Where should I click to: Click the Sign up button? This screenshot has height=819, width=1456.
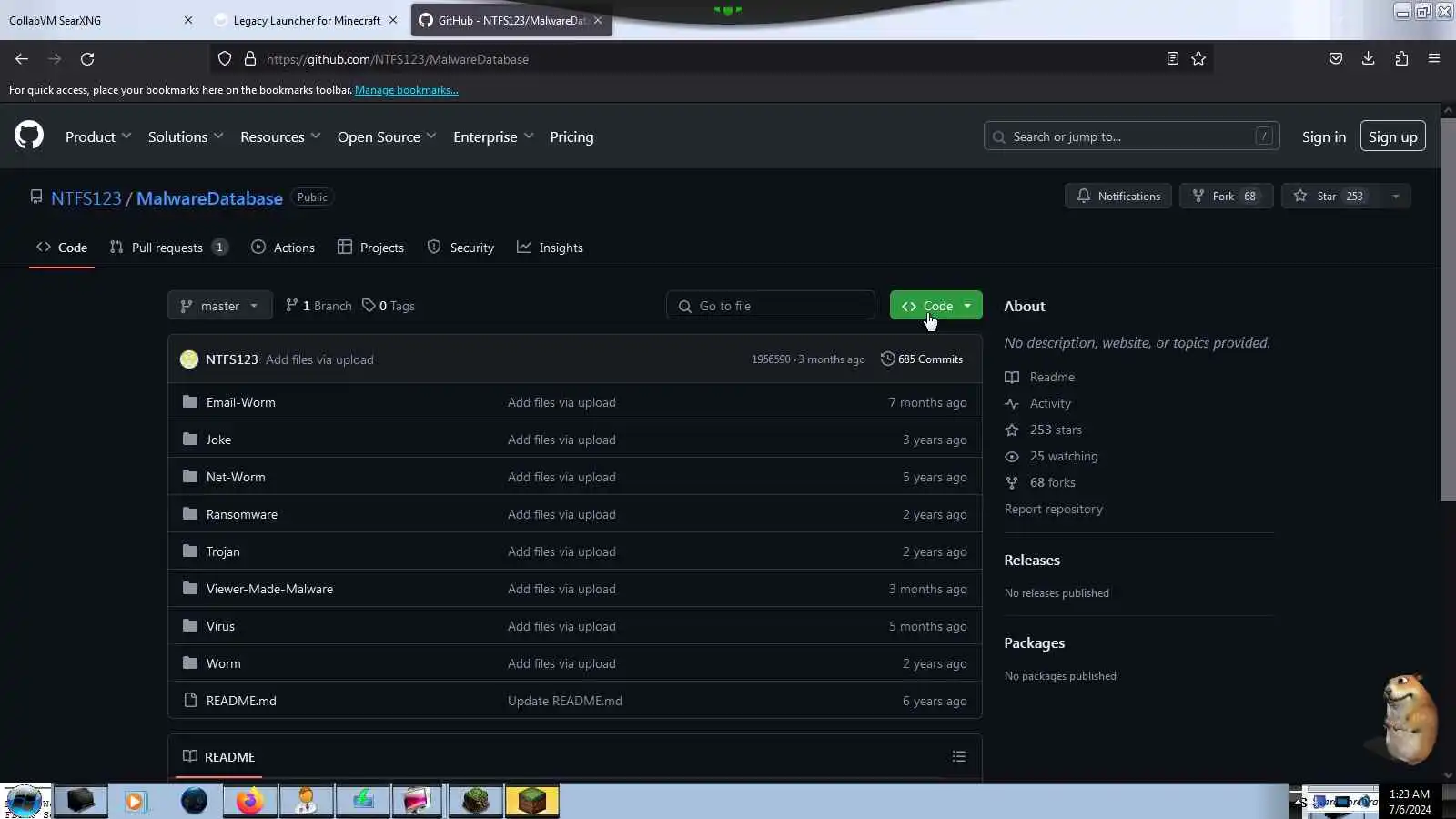1392,136
